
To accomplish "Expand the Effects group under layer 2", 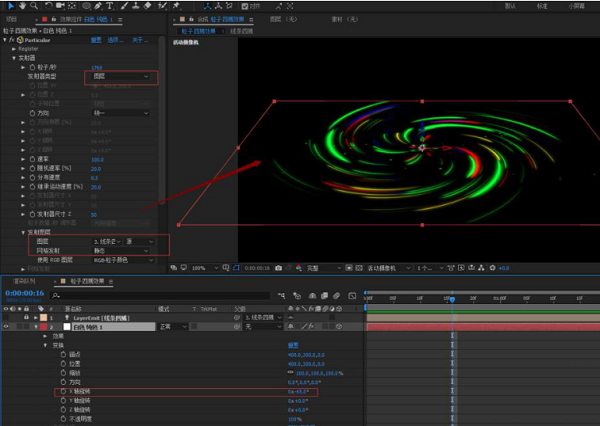I will click(x=45, y=336).
